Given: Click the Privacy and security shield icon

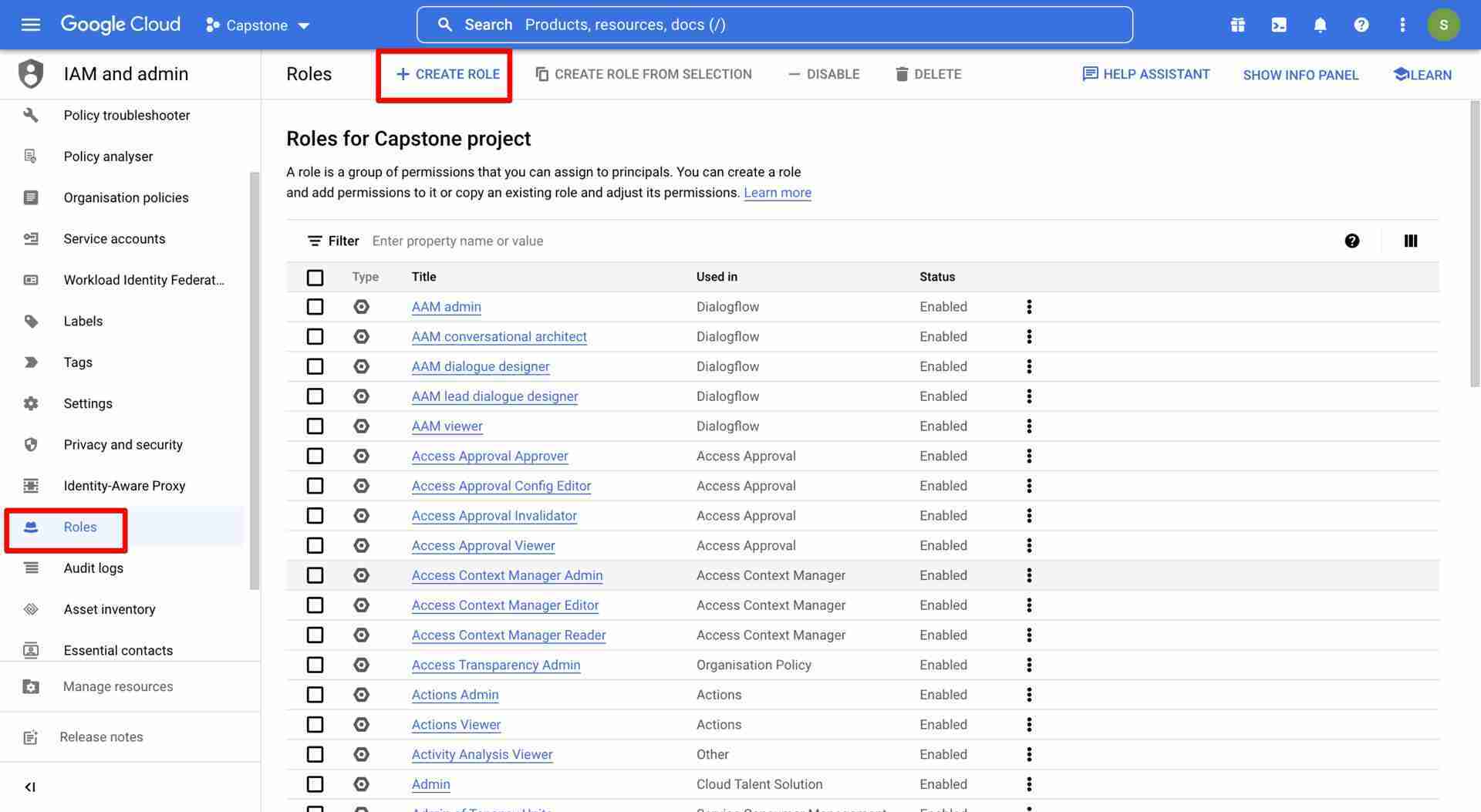Looking at the screenshot, I should click(31, 445).
